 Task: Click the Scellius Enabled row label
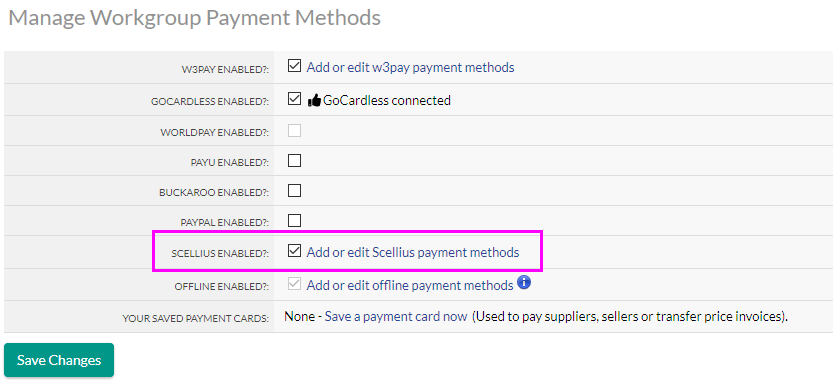pyautogui.click(x=220, y=254)
